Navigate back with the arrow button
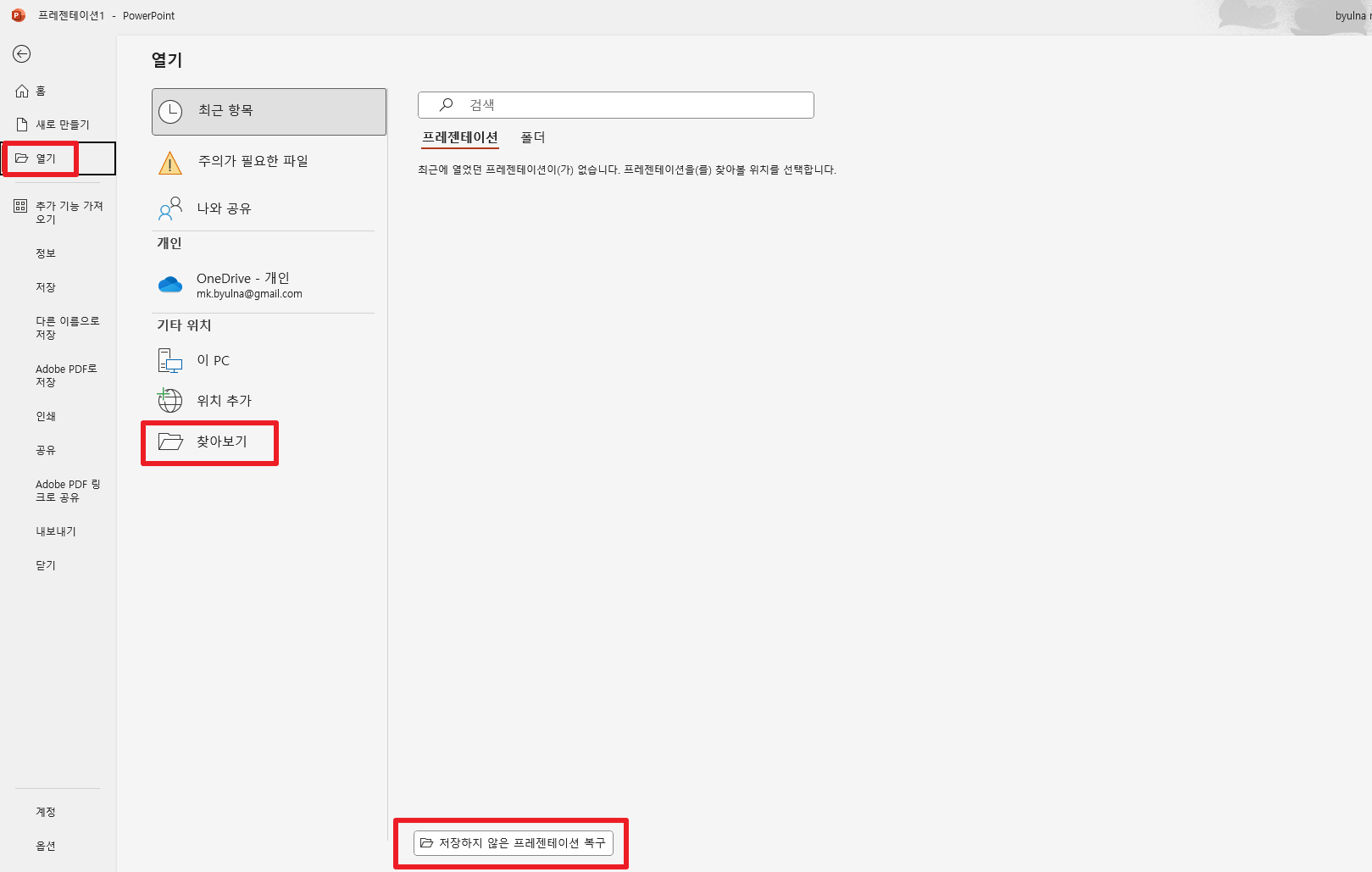This screenshot has width=1372, height=872. (x=22, y=54)
